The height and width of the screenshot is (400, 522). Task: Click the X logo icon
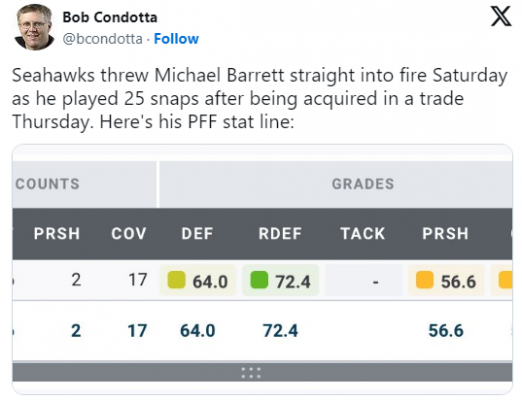[x=501, y=16]
